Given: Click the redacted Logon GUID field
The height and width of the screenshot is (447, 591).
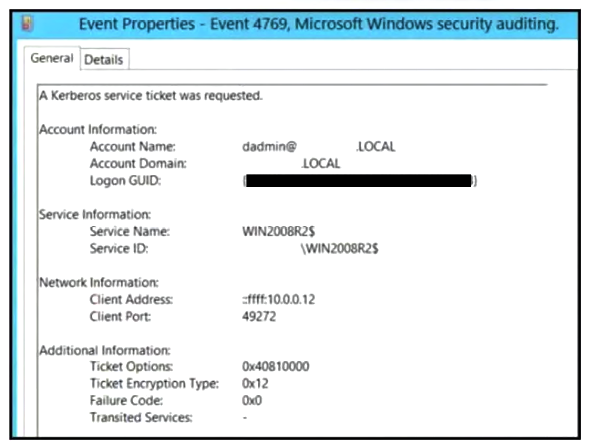Looking at the screenshot, I should 360,181.
